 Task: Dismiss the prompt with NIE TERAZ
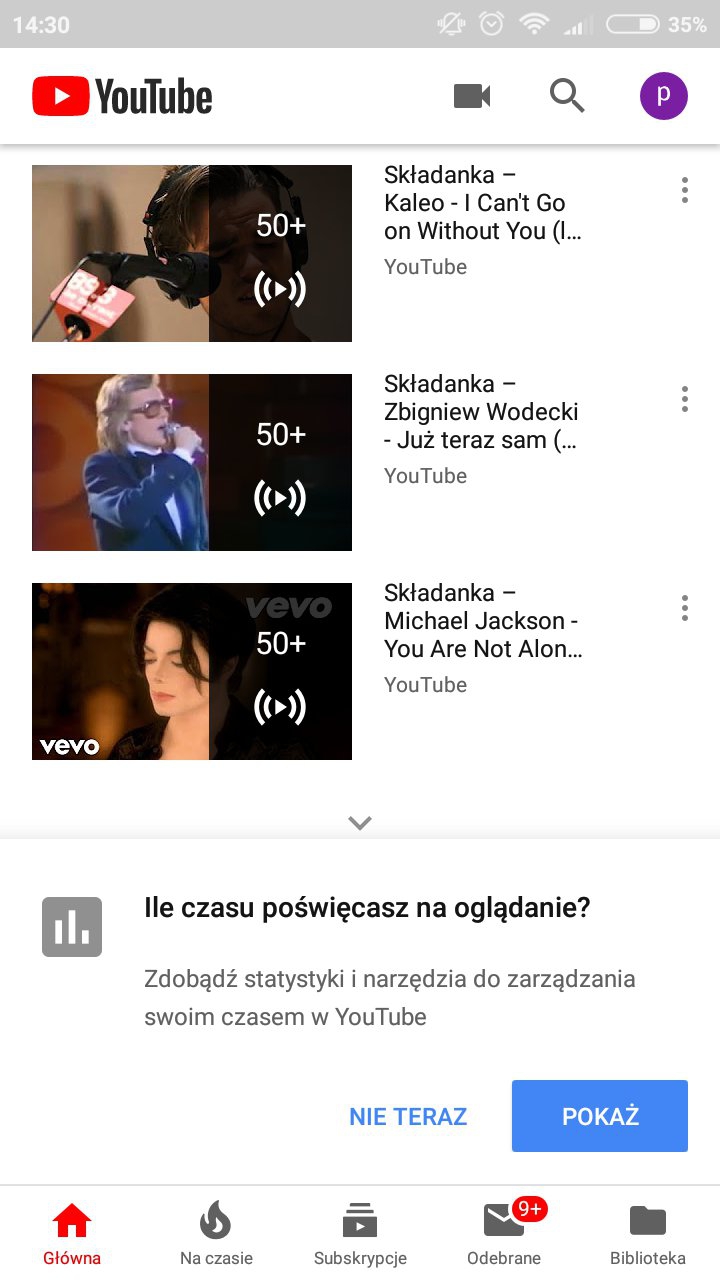click(408, 1116)
